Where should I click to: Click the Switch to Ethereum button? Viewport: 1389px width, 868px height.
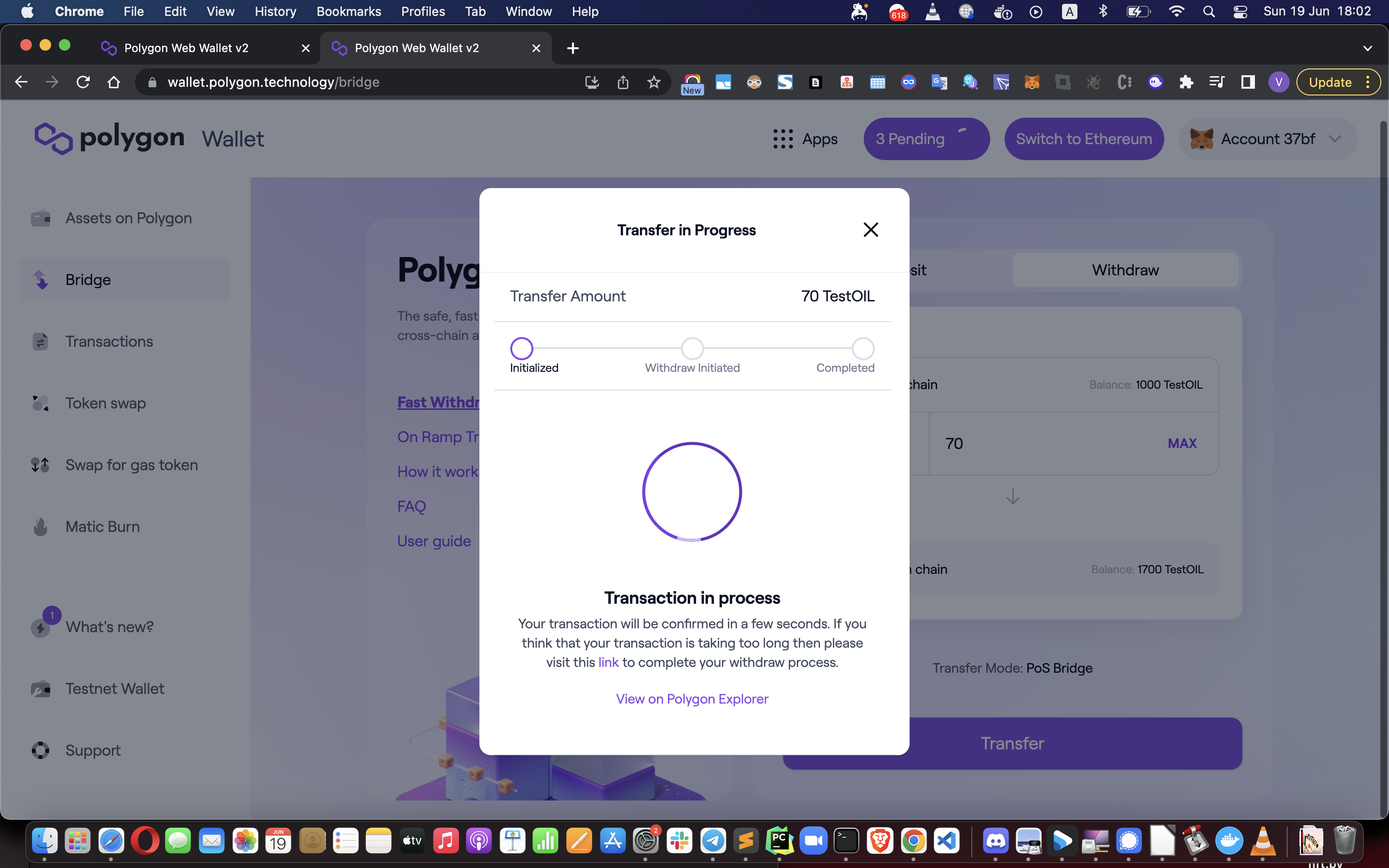tap(1083, 139)
